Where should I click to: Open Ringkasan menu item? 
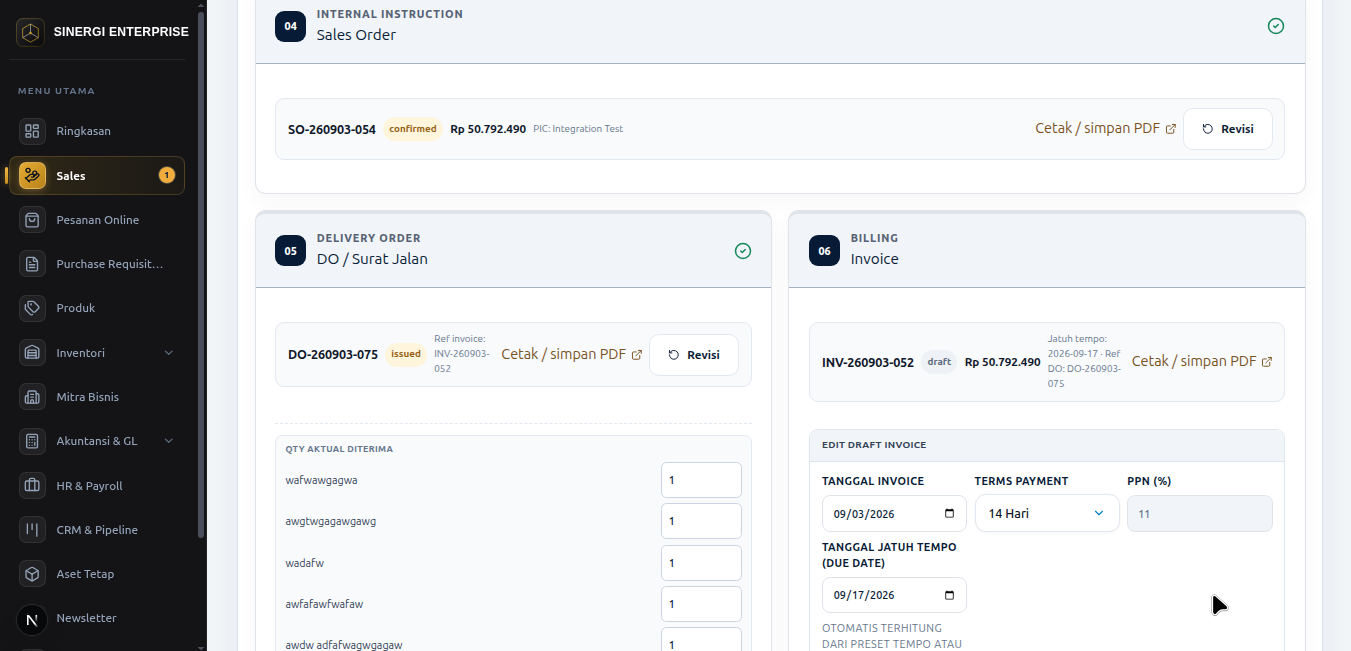(x=96, y=131)
